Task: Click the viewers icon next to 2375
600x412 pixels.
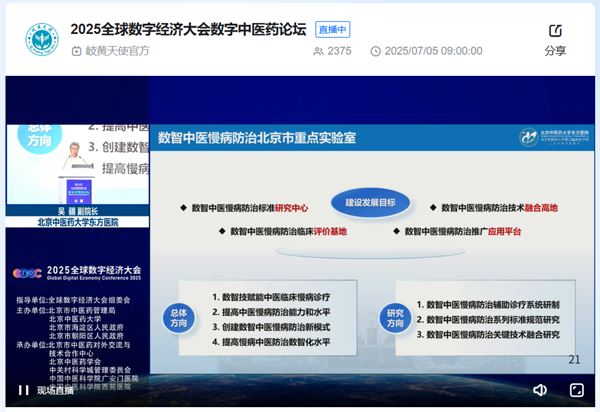Action: pos(318,51)
